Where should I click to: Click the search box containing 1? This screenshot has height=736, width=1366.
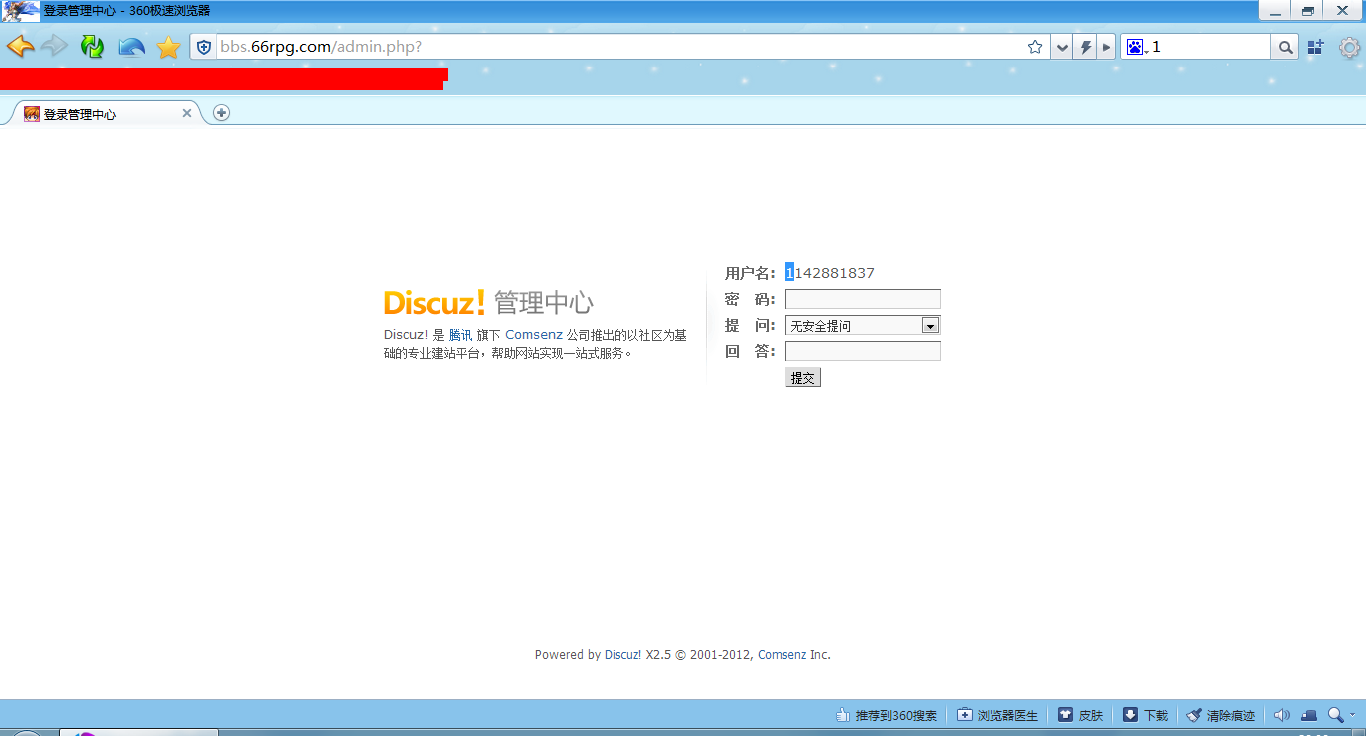pyautogui.click(x=1209, y=47)
